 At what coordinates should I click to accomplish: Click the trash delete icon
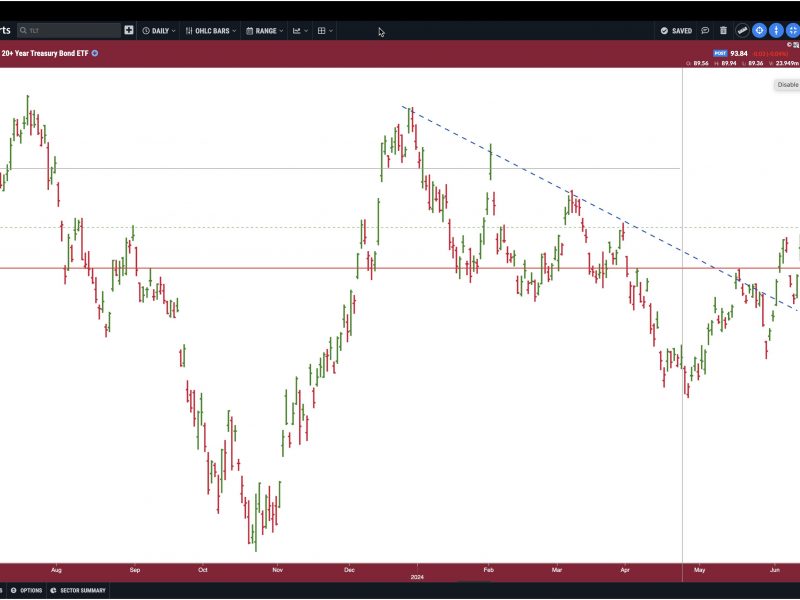tap(723, 31)
